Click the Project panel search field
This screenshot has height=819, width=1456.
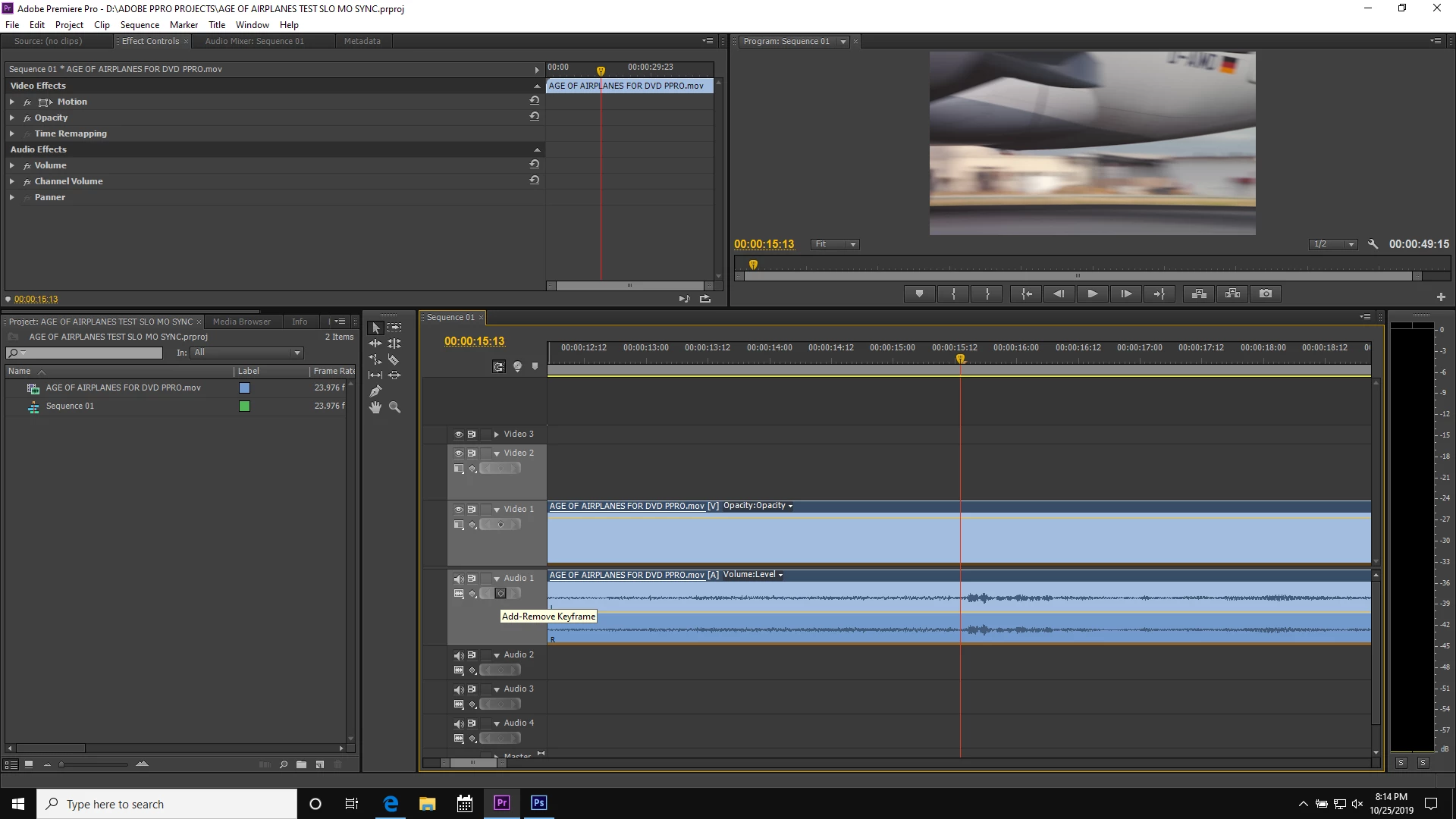(x=91, y=353)
